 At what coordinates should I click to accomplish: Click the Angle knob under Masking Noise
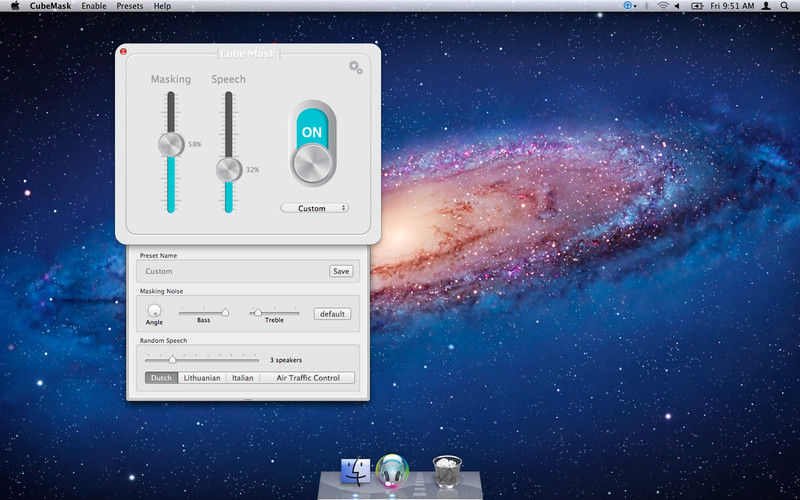pyautogui.click(x=154, y=311)
